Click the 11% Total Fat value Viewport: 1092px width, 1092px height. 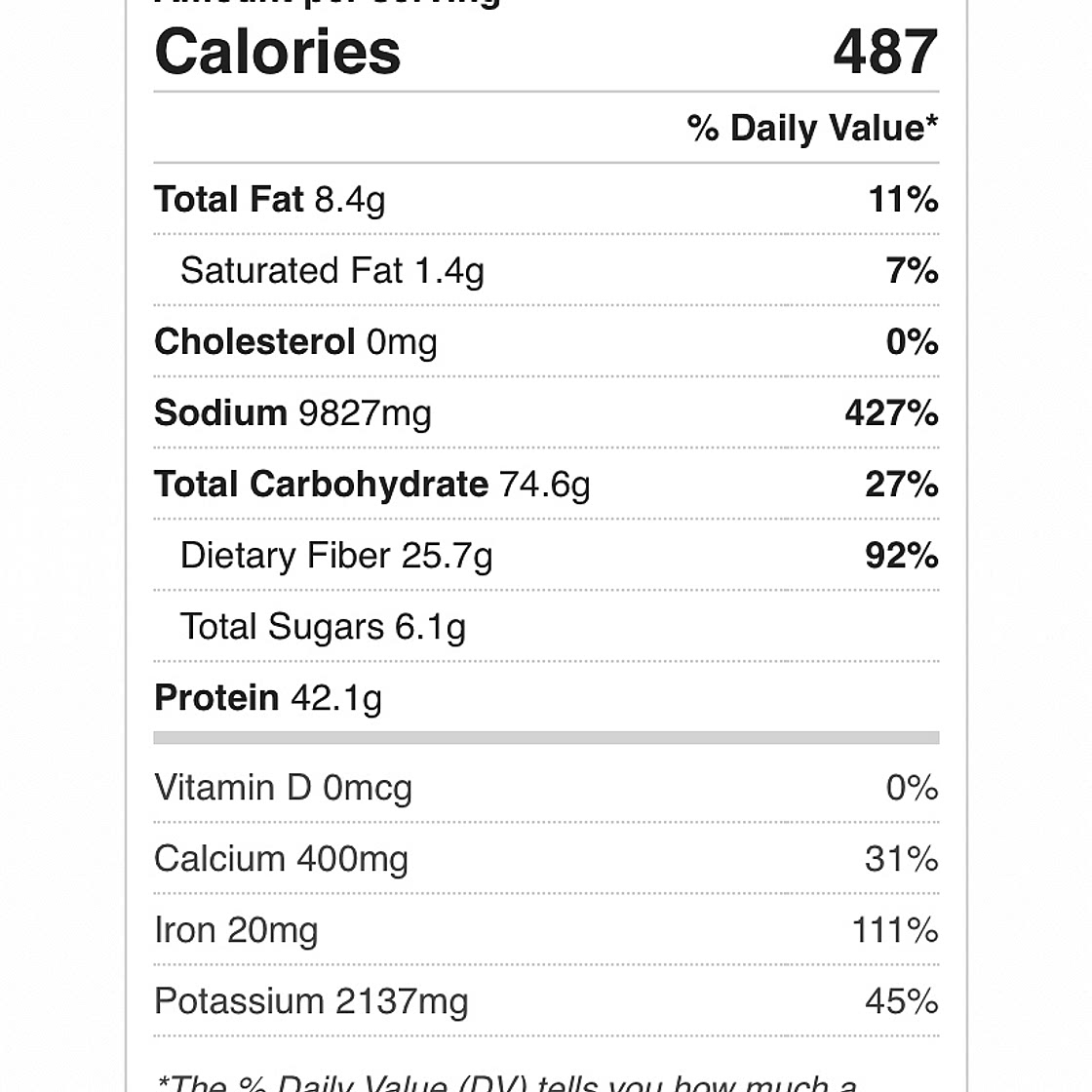pos(903,200)
